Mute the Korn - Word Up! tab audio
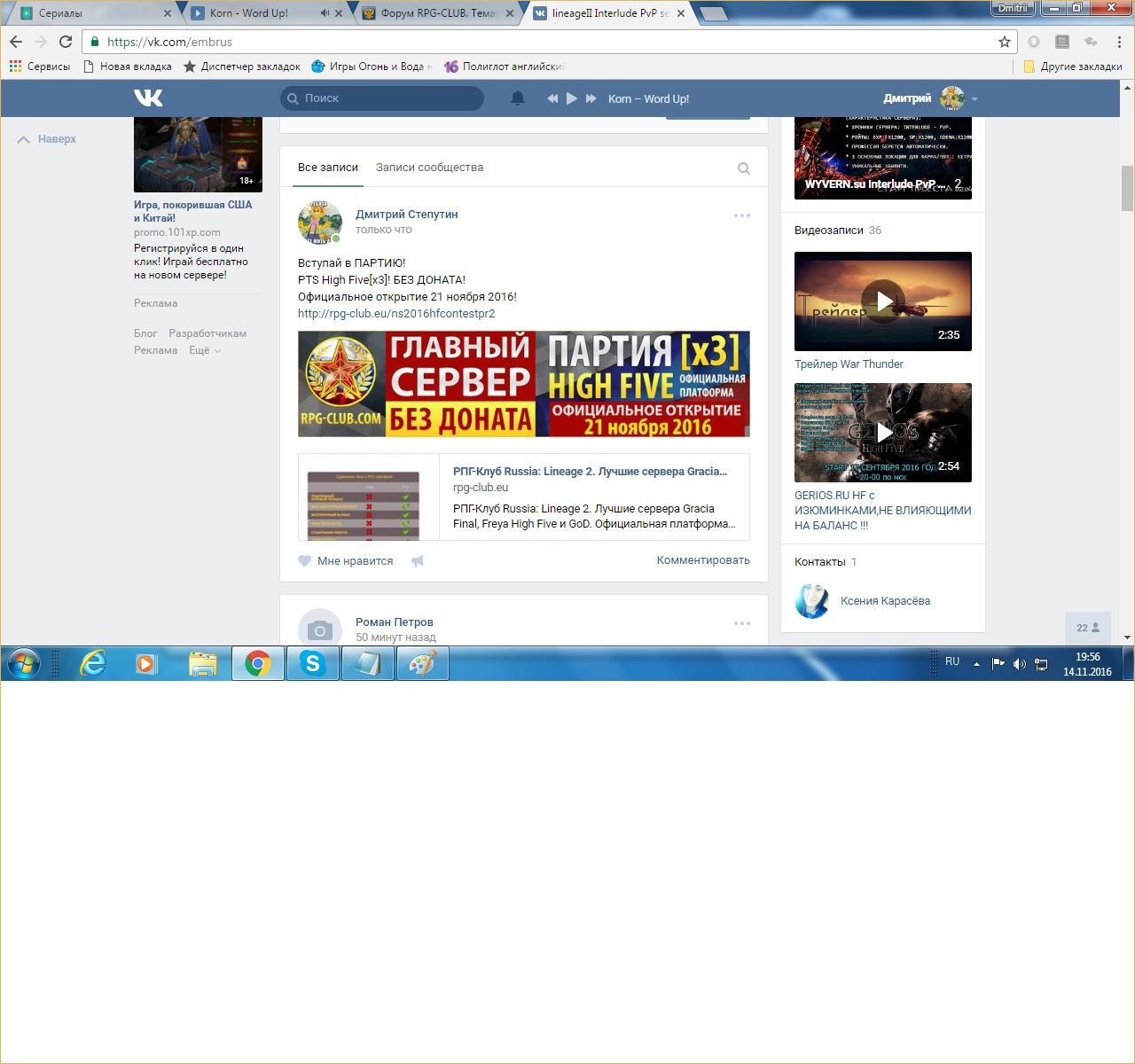Image resolution: width=1135 pixels, height=1064 pixels. [325, 13]
